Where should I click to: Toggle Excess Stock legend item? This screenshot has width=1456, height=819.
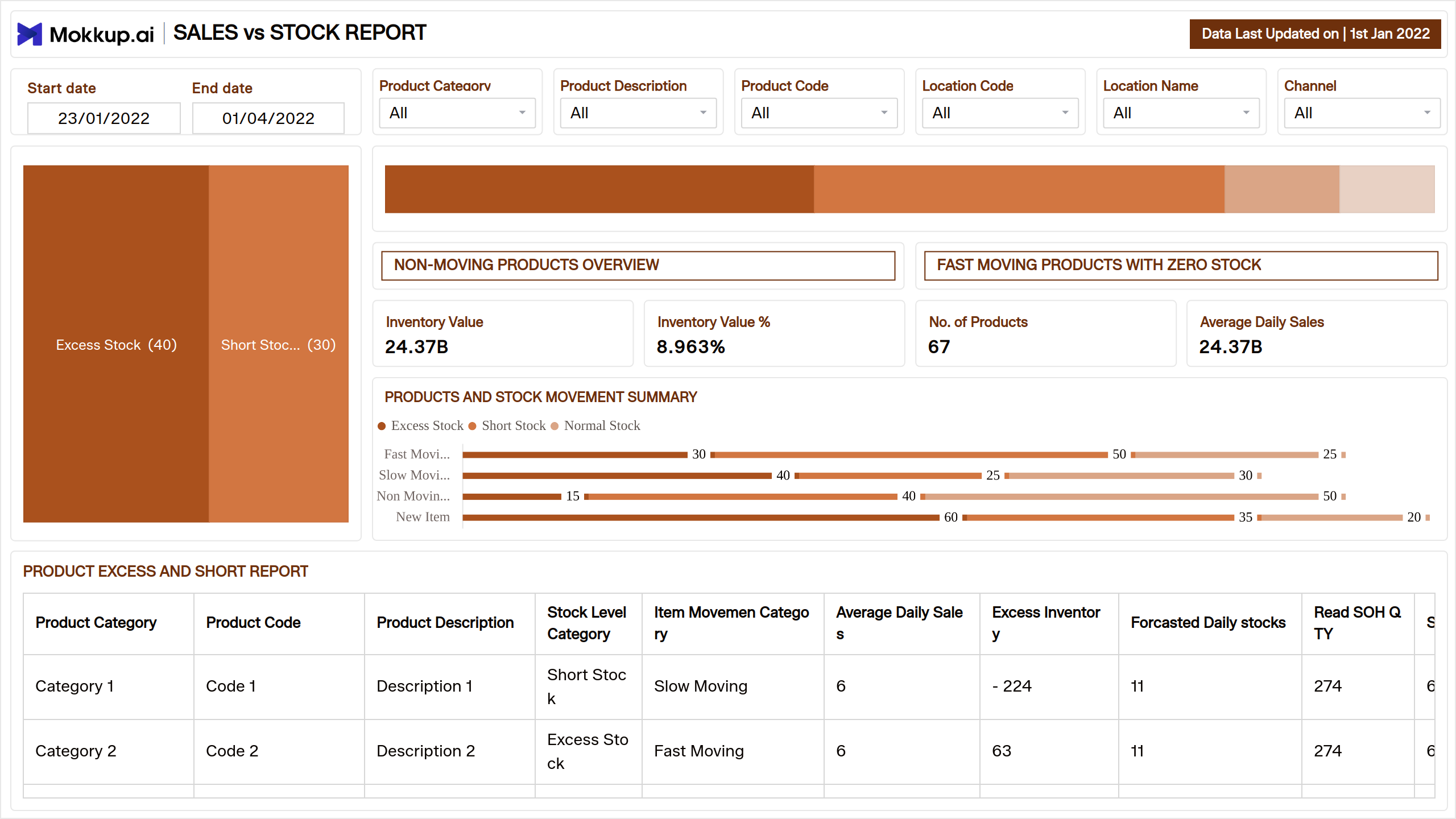421,425
